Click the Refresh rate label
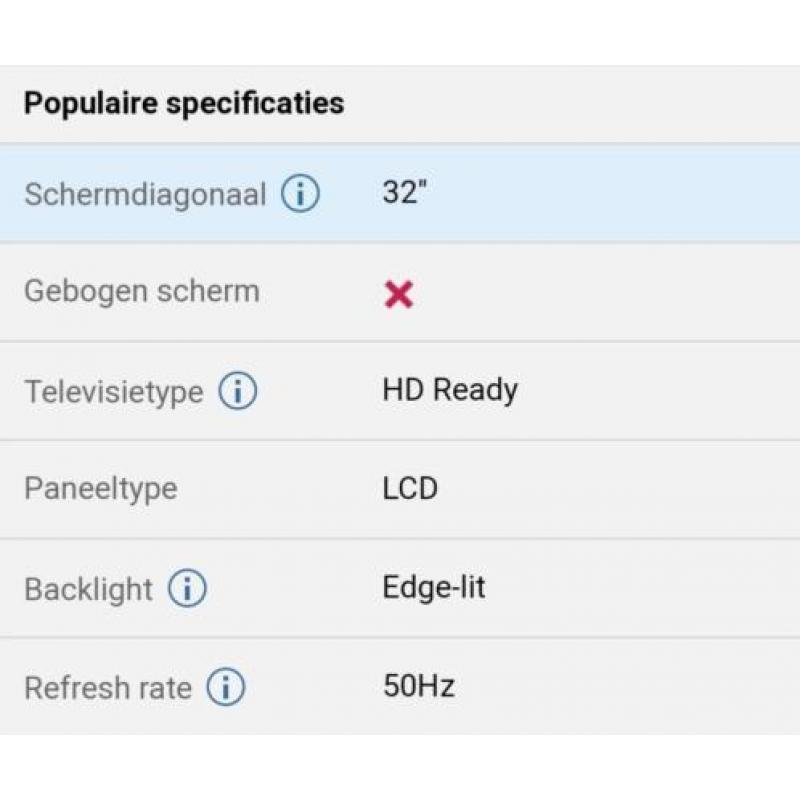Screen dimensions: 800x800 (x=108, y=688)
